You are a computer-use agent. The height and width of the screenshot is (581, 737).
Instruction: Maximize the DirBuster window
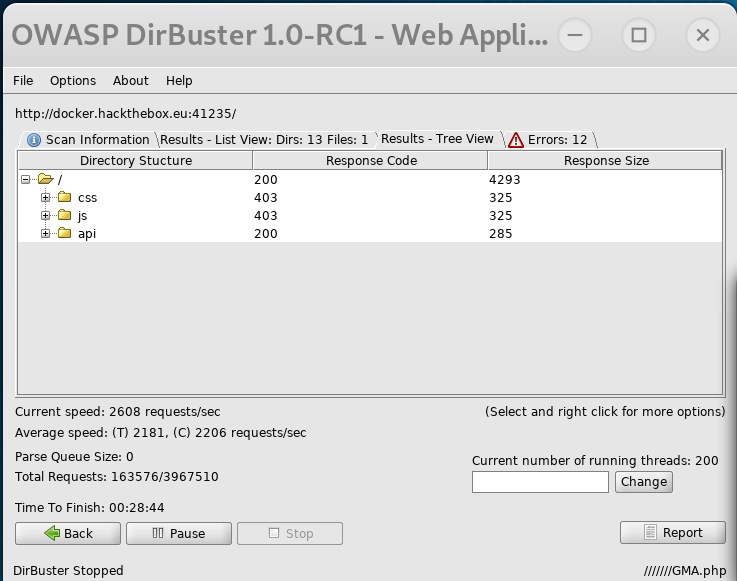click(x=638, y=35)
